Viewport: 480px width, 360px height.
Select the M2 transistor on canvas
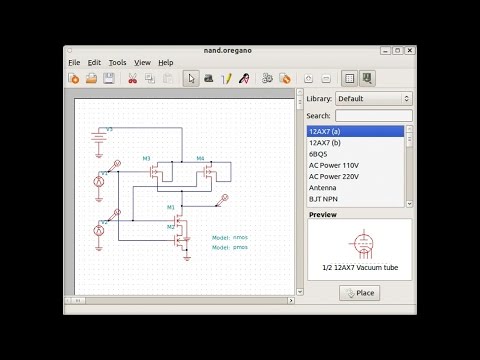click(180, 240)
